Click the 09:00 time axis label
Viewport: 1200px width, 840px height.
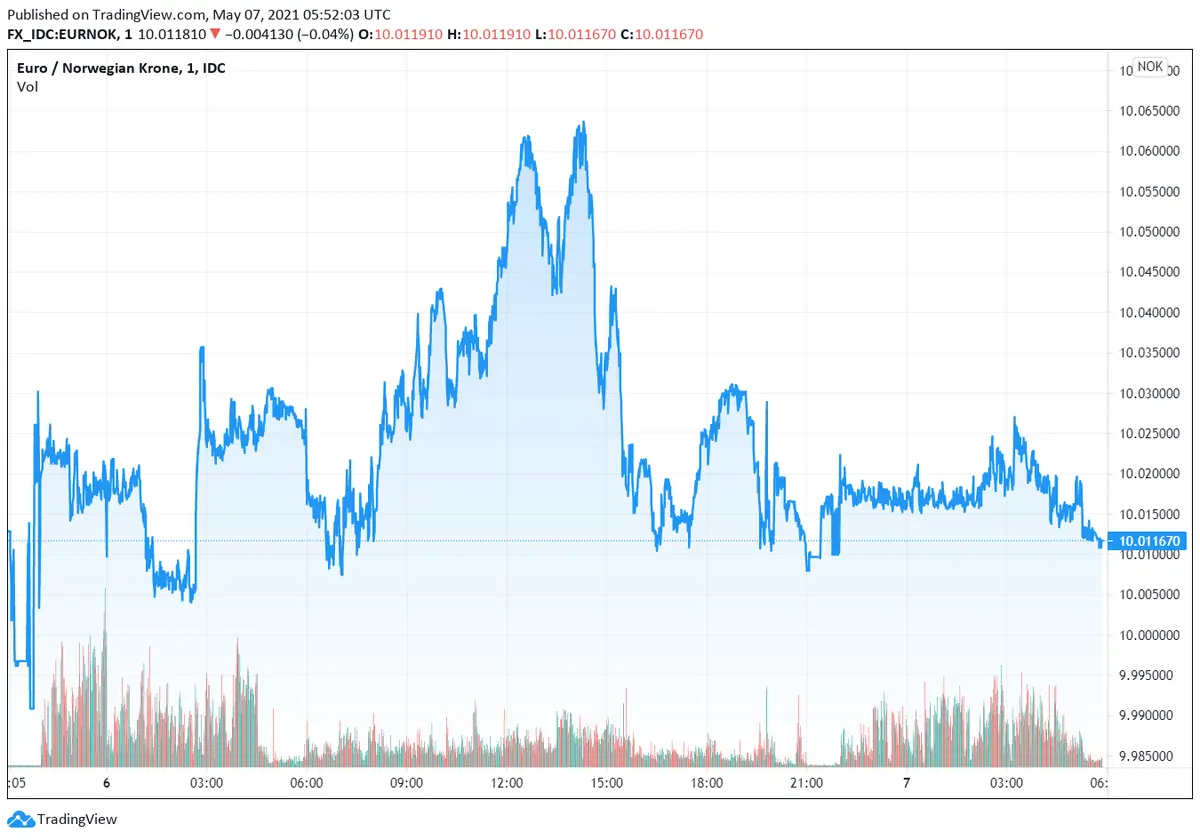click(407, 783)
